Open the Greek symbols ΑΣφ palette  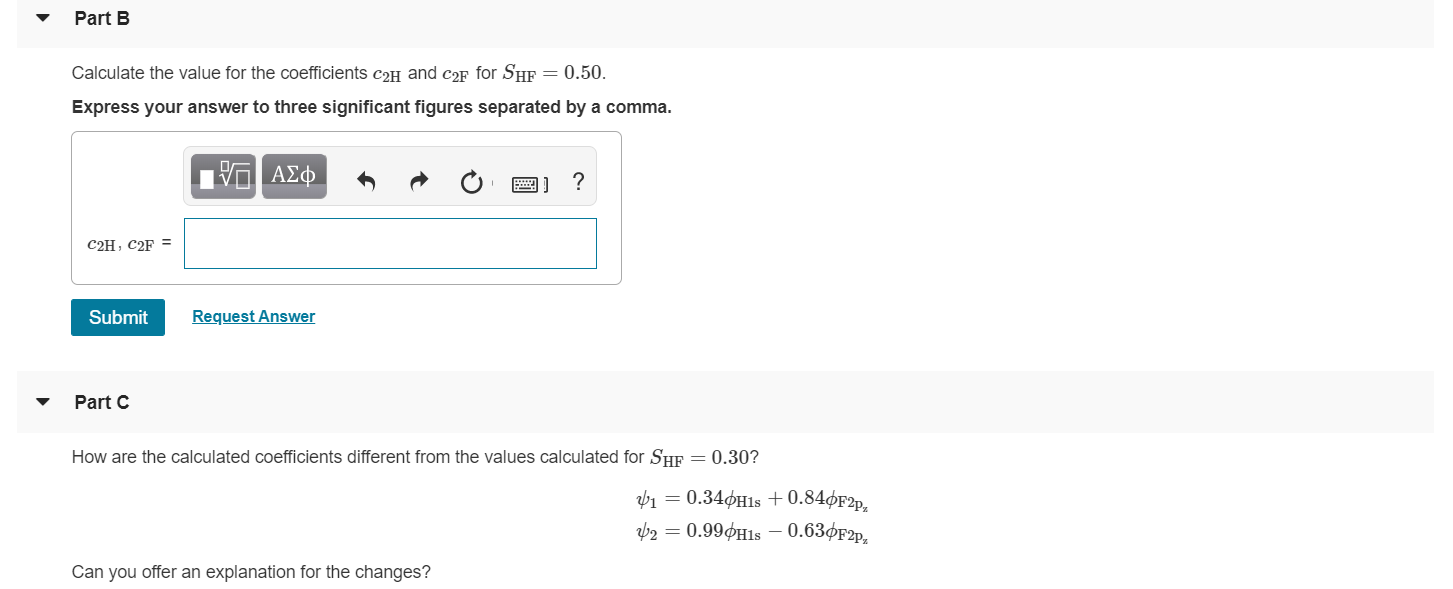(293, 176)
